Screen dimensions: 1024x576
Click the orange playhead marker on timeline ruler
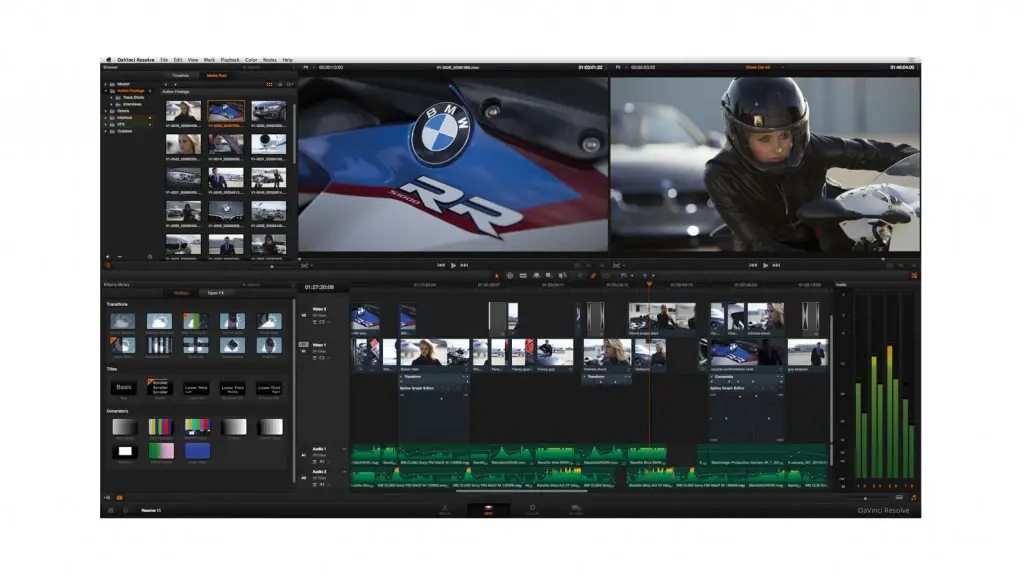pos(649,284)
